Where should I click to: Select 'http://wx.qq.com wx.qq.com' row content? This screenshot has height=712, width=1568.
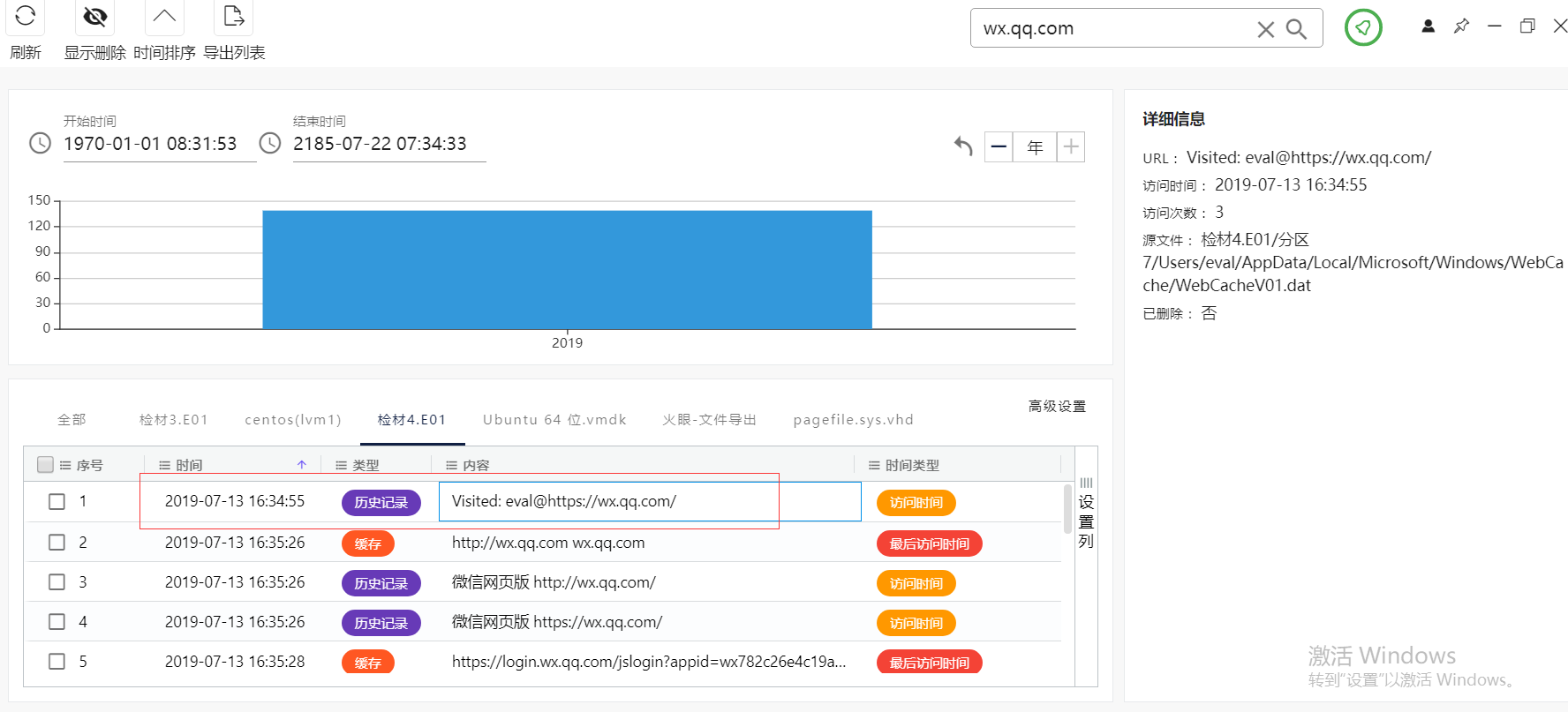[x=548, y=543]
